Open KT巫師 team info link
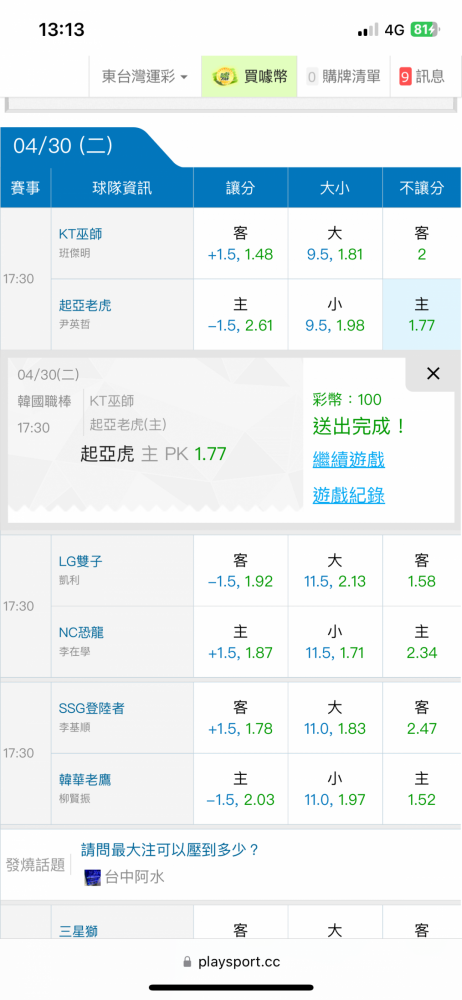Screen dimensions: 462x1000 coord(80,234)
